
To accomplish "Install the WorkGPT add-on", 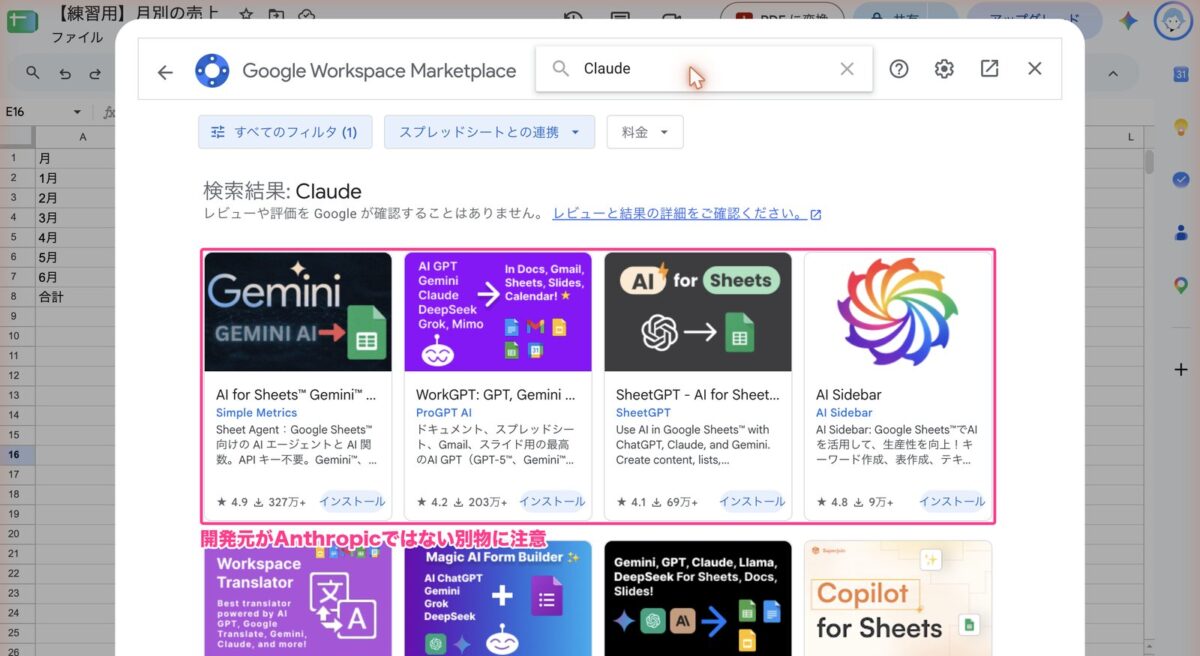I will click(x=552, y=501).
